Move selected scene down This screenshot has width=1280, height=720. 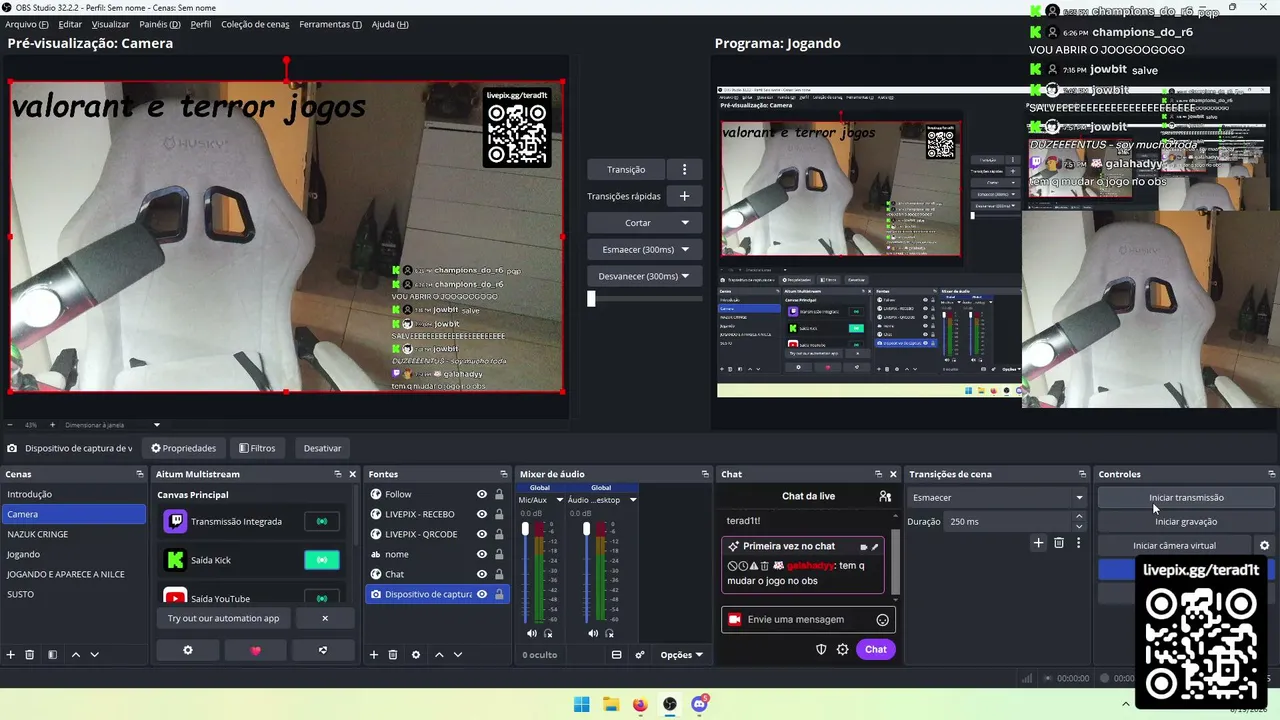point(95,654)
